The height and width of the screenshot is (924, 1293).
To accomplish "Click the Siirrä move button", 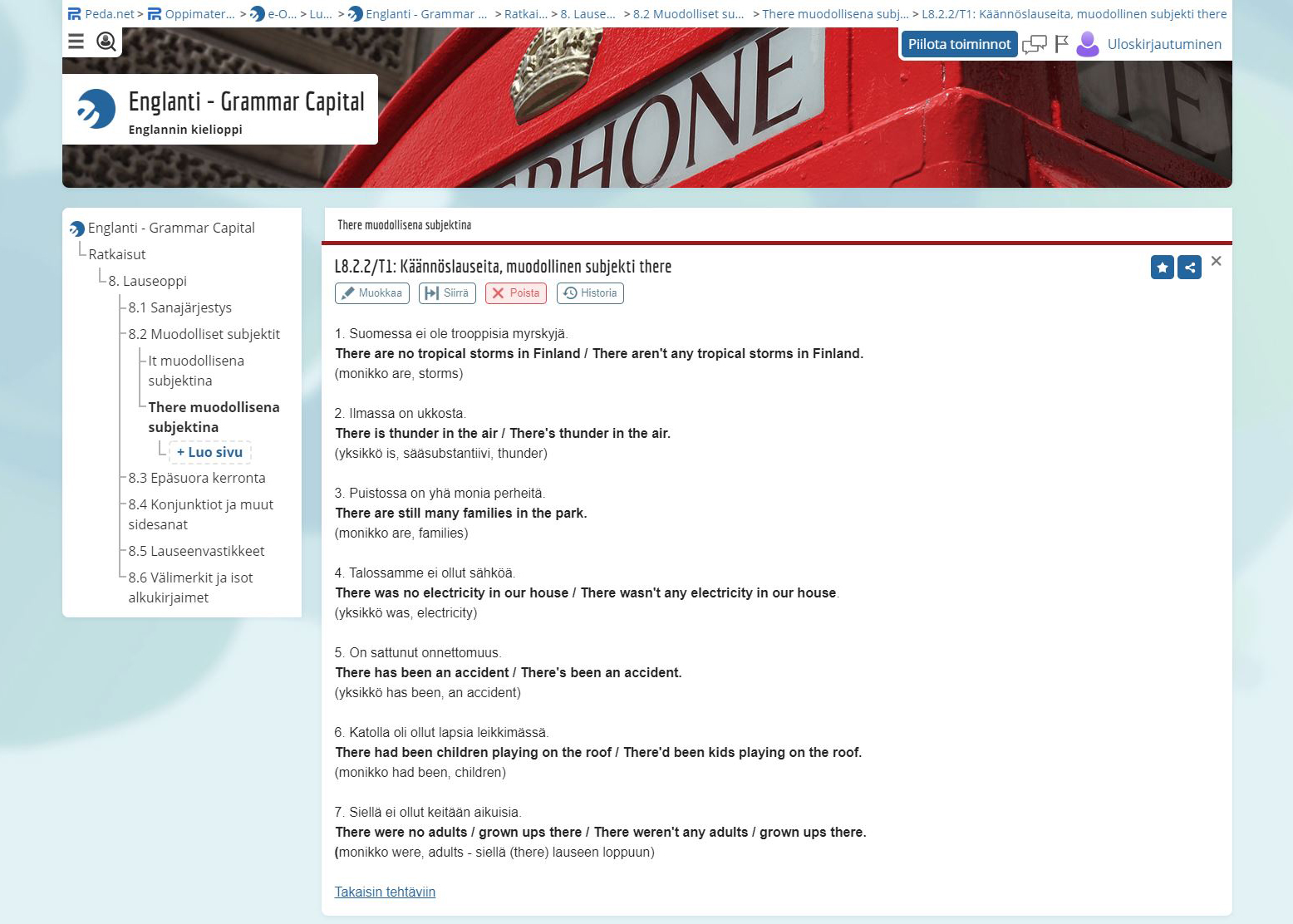I will [x=447, y=293].
